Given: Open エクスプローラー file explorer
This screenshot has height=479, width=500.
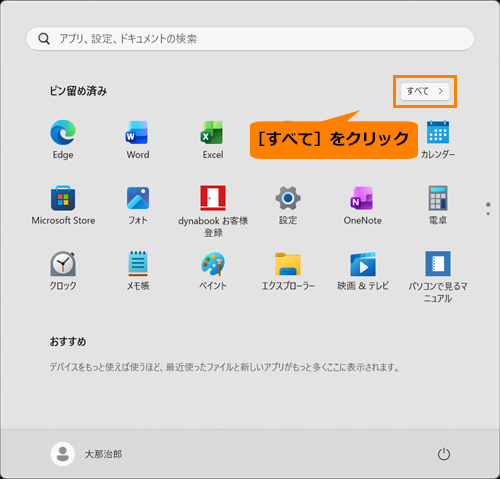Looking at the screenshot, I should pyautogui.click(x=288, y=271).
